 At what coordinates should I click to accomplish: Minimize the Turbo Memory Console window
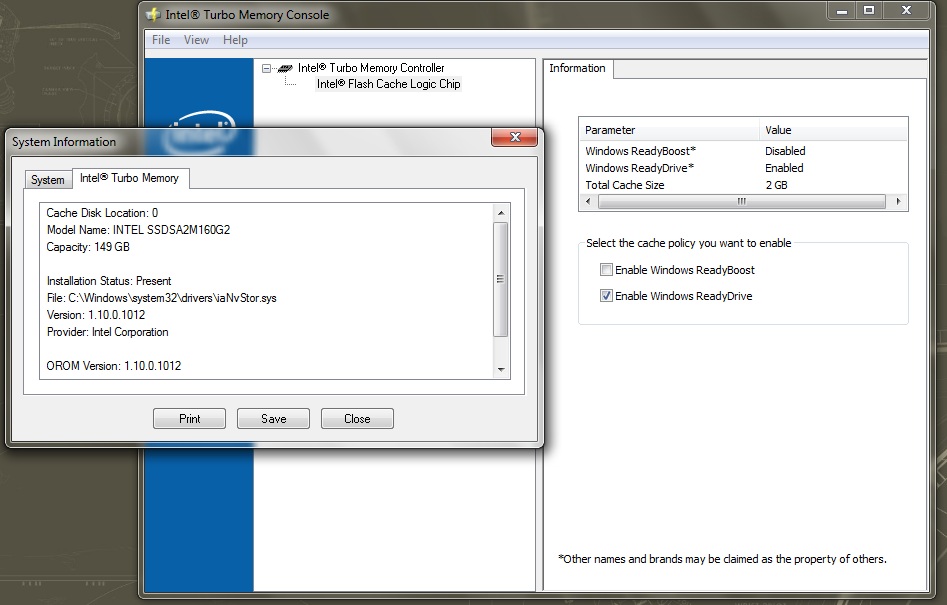(842, 10)
